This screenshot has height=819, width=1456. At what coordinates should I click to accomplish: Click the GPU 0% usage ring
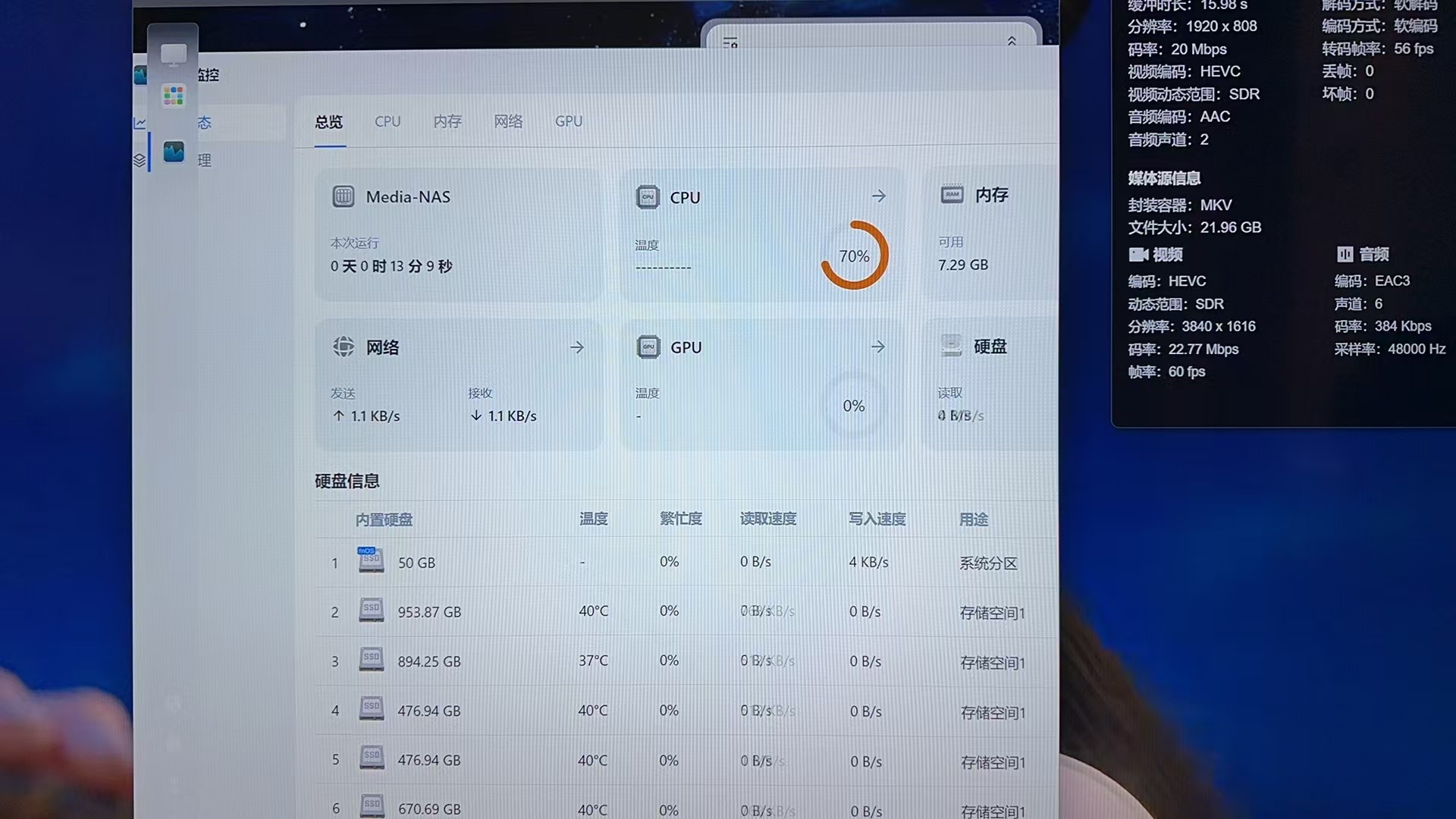tap(854, 406)
